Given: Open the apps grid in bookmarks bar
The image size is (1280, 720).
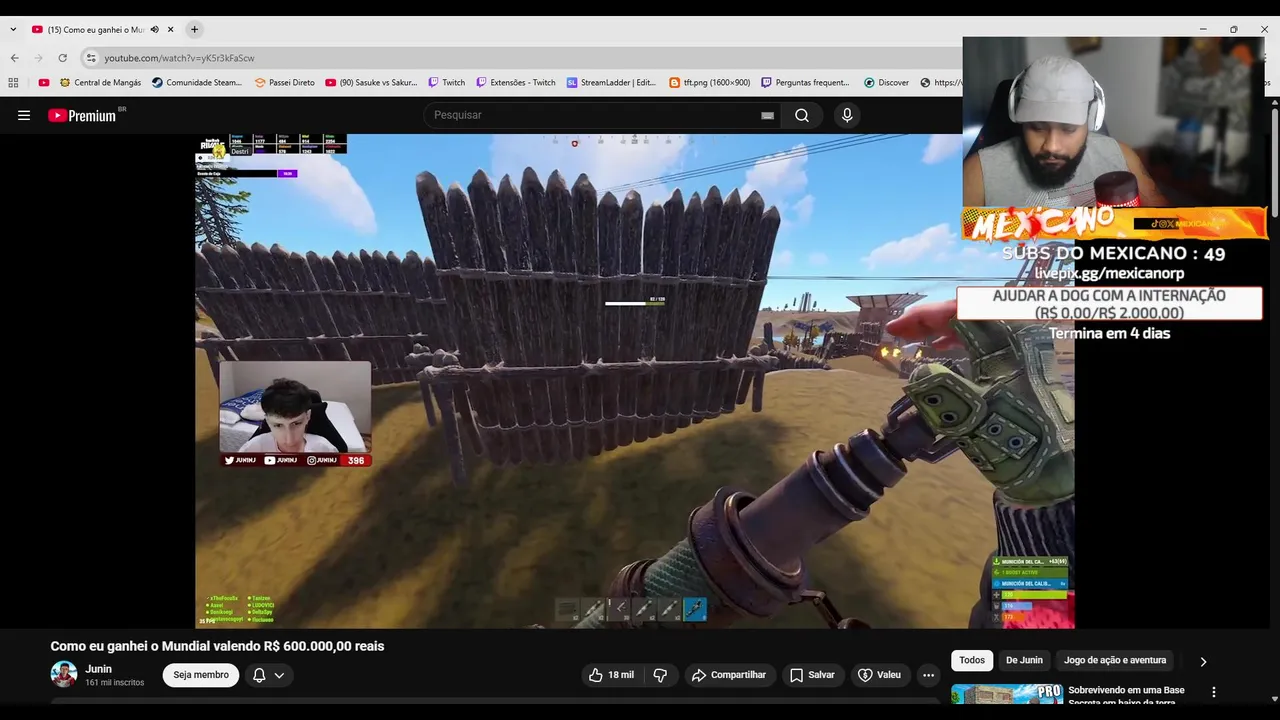Looking at the screenshot, I should (14, 83).
